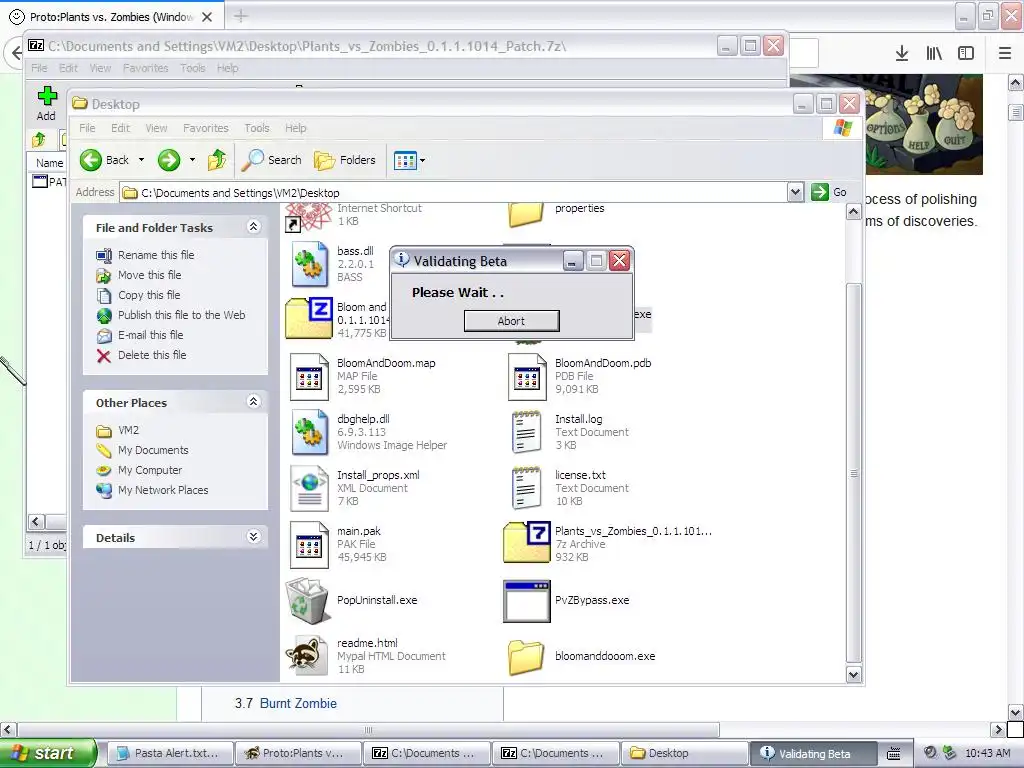1024x768 pixels.
Task: Click Publish this file to the Web
Action: tap(182, 315)
